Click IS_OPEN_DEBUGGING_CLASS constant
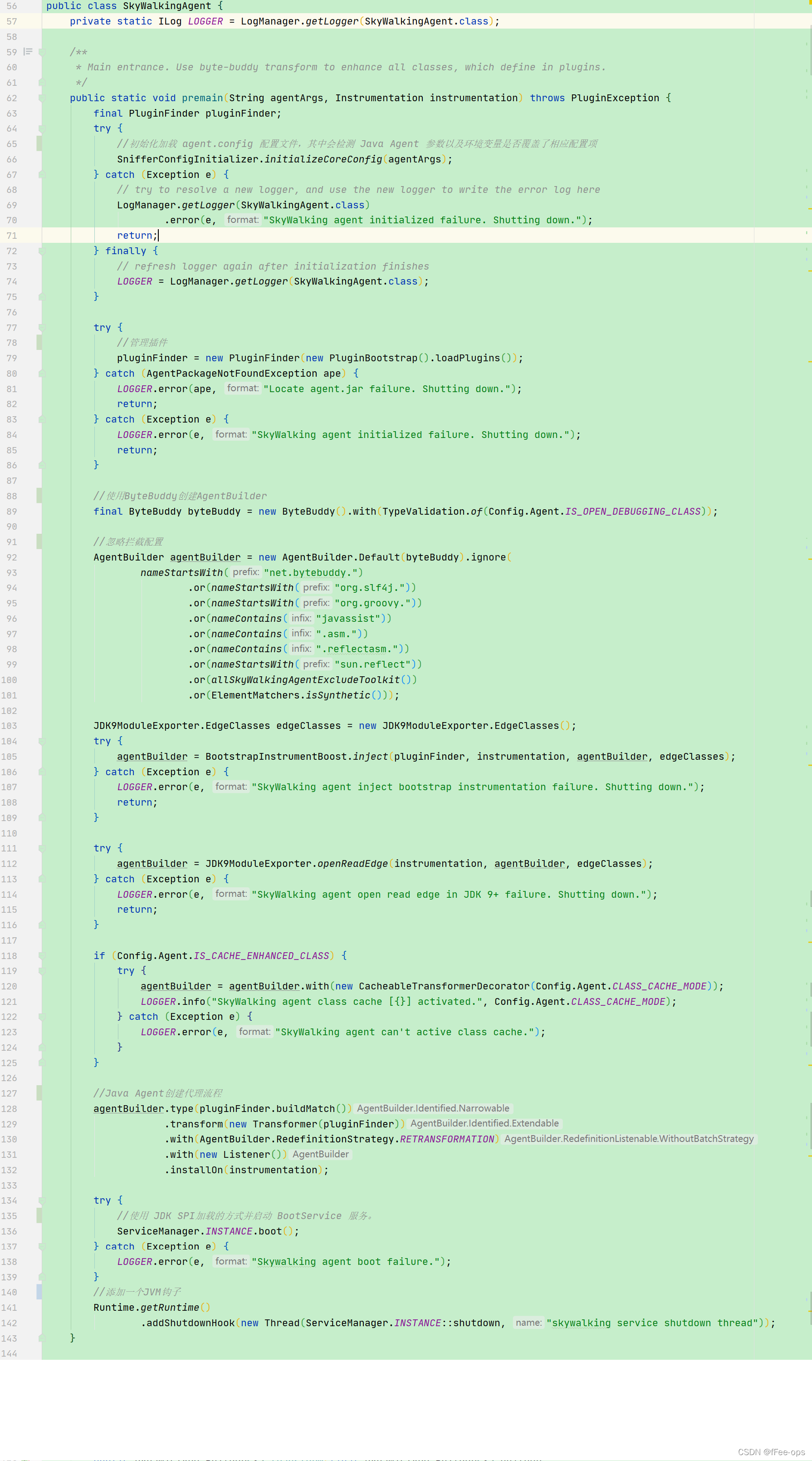Viewport: 812px width, 1461px height. [x=633, y=511]
